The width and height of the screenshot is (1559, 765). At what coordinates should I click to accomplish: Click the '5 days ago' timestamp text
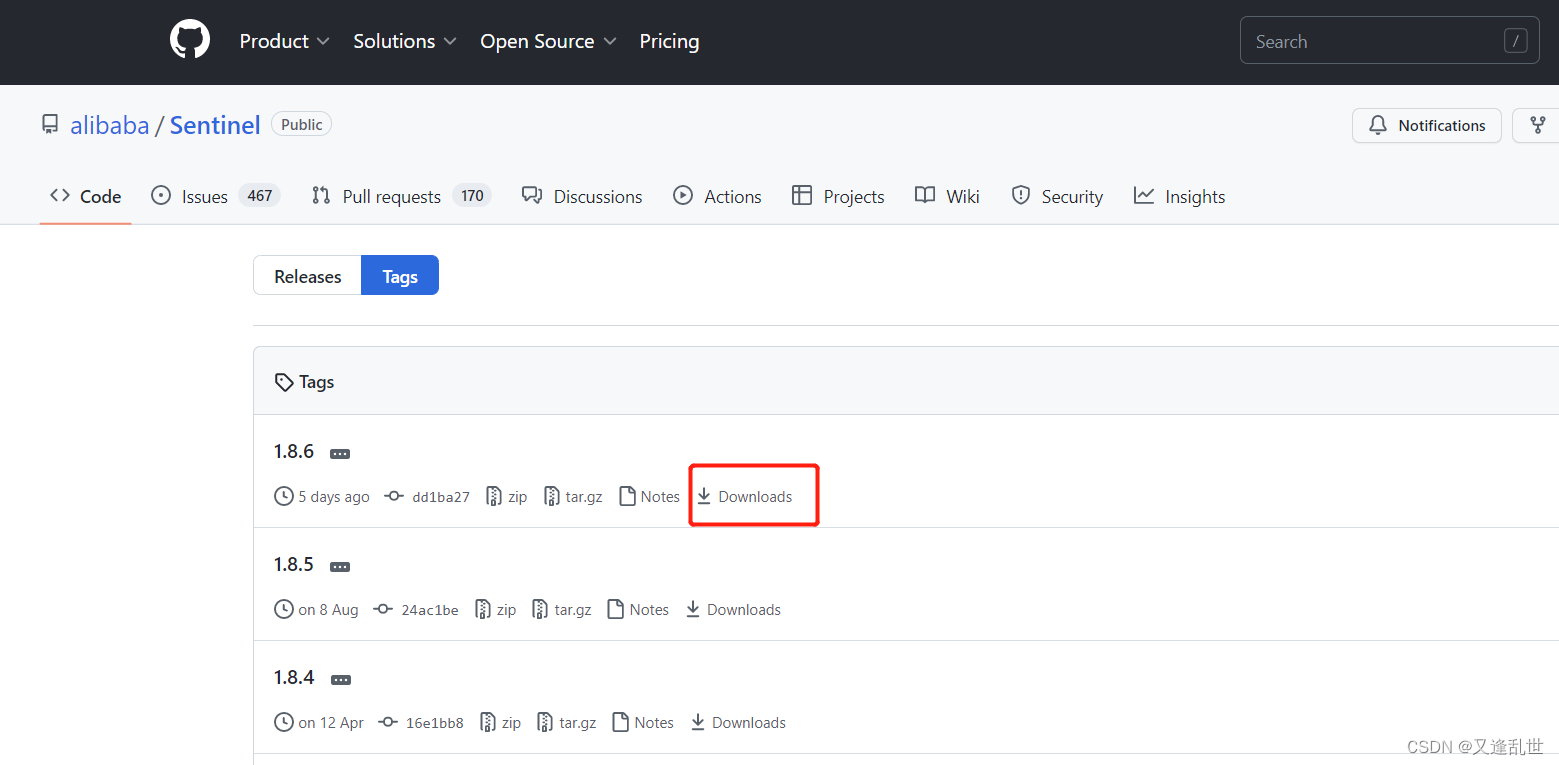coord(334,496)
